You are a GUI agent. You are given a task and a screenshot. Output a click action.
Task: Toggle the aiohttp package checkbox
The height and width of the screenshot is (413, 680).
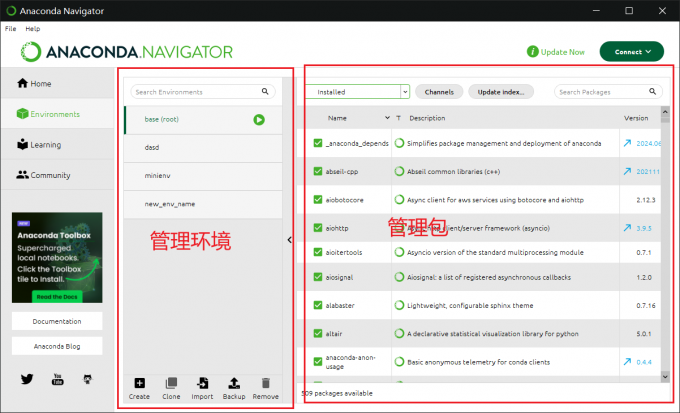pos(318,228)
